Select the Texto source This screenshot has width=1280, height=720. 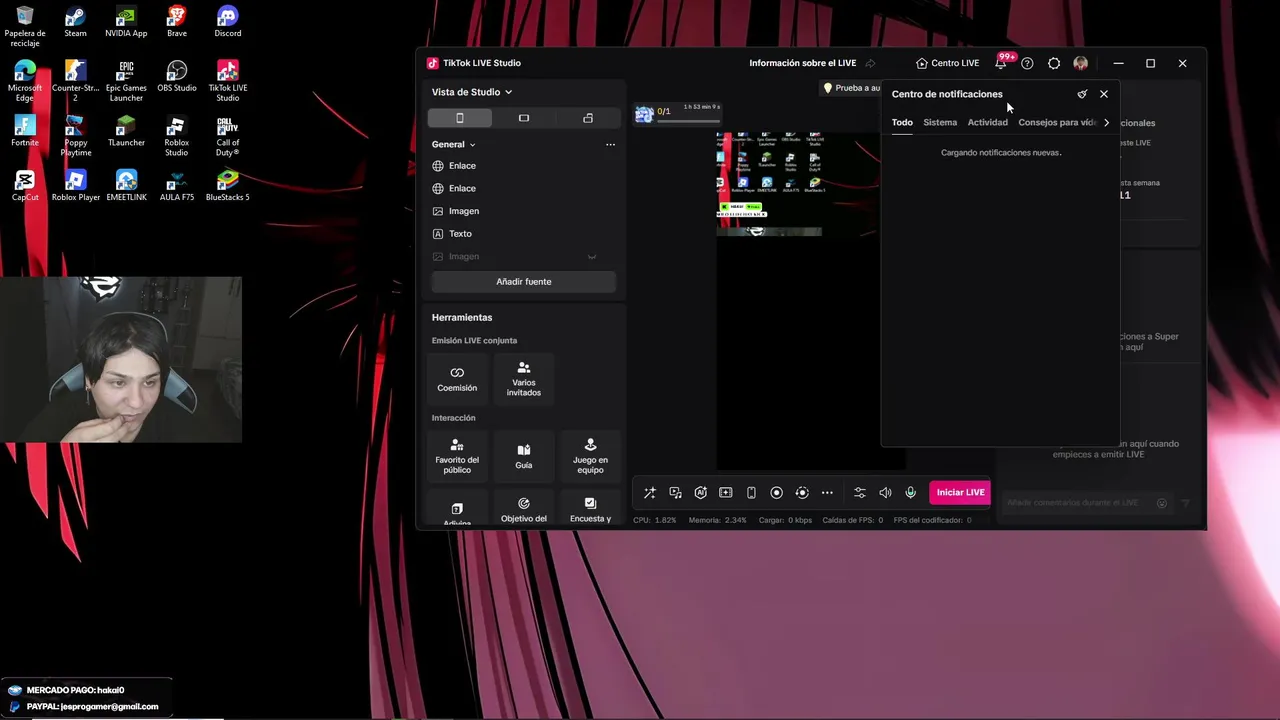point(524,233)
